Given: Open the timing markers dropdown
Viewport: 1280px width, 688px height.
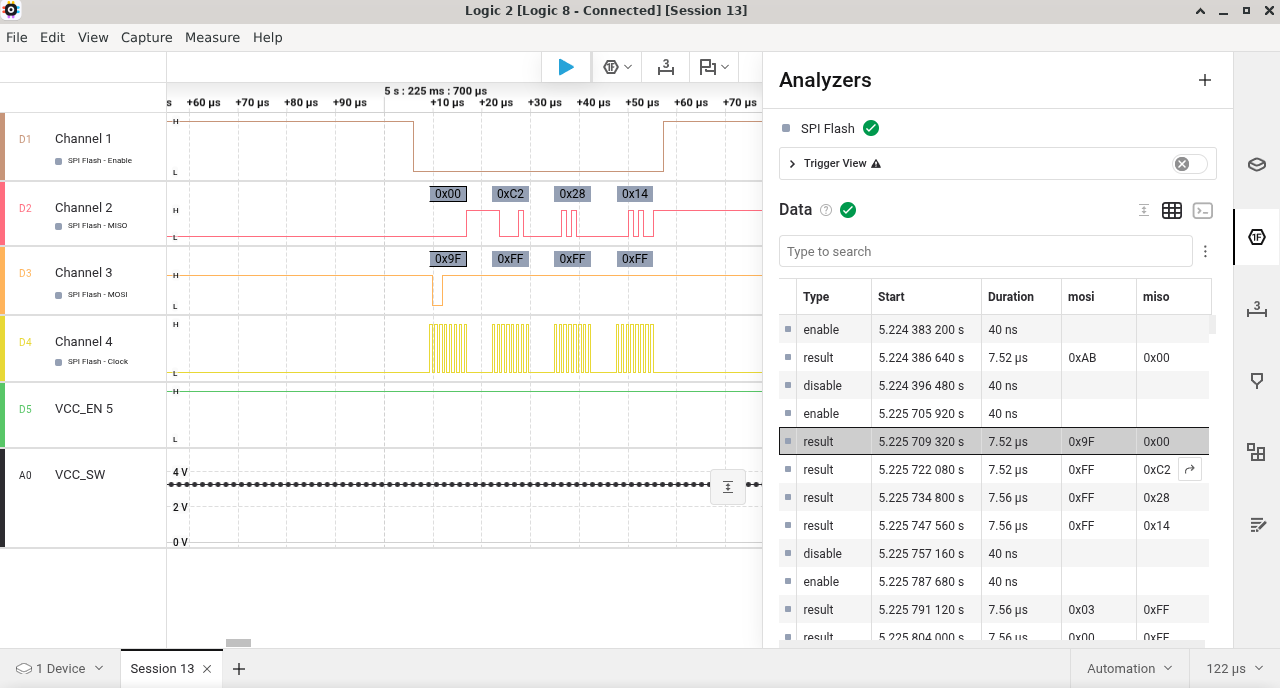Looking at the screenshot, I should [714, 67].
